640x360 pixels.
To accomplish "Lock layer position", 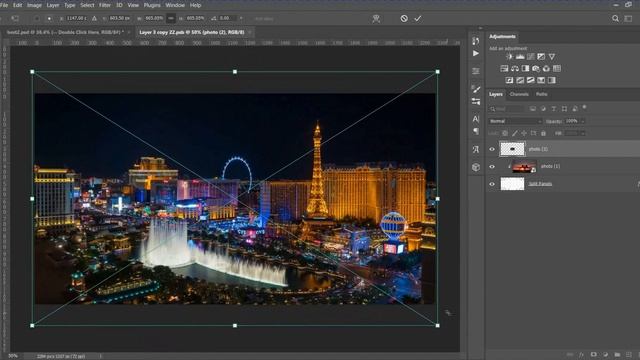I will 524,133.
